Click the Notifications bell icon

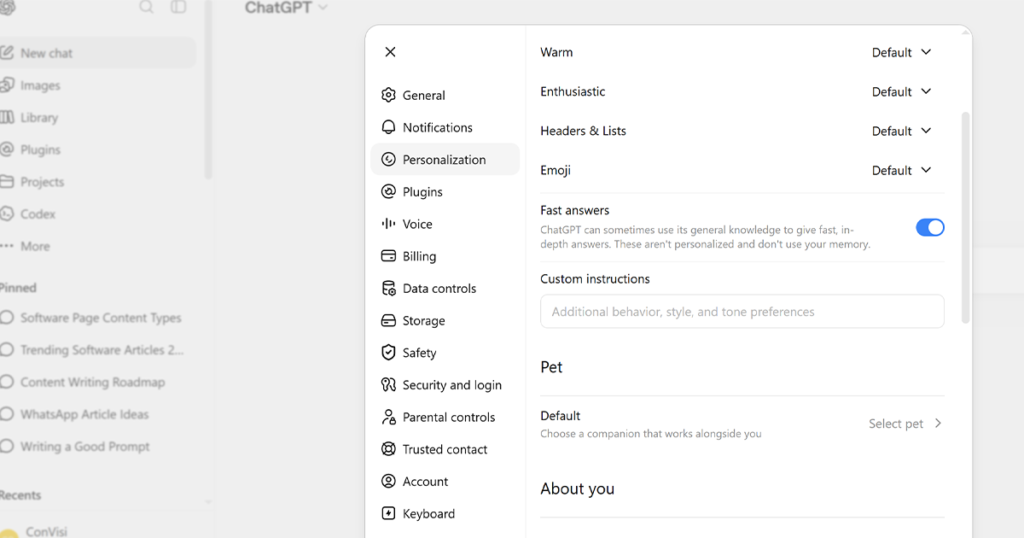(389, 127)
